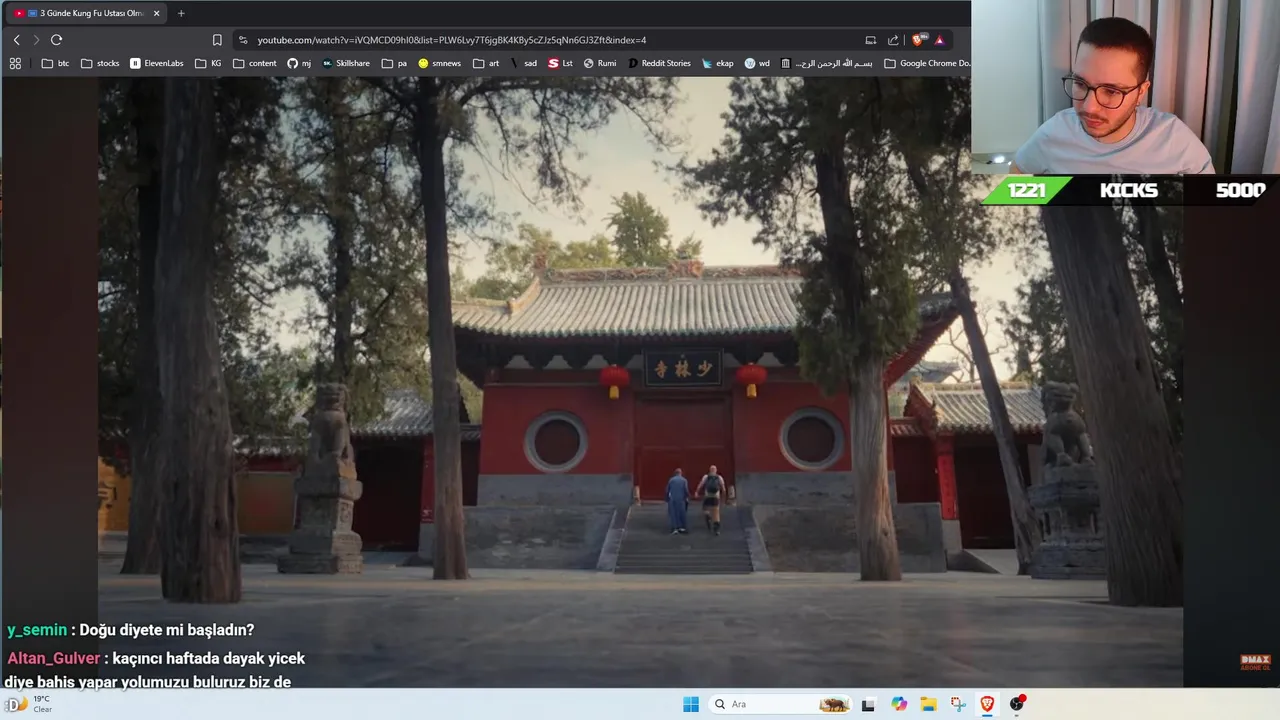Switch to Brave browser on taskbar
1280x720 pixels.
[x=987, y=704]
